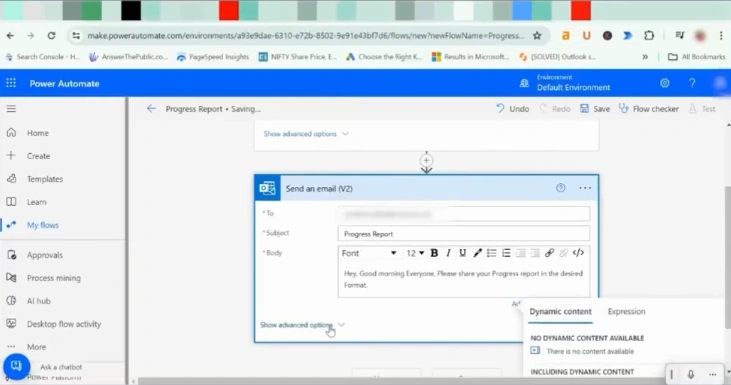
Task: Open the app launcher waffle icon
Action: point(11,83)
